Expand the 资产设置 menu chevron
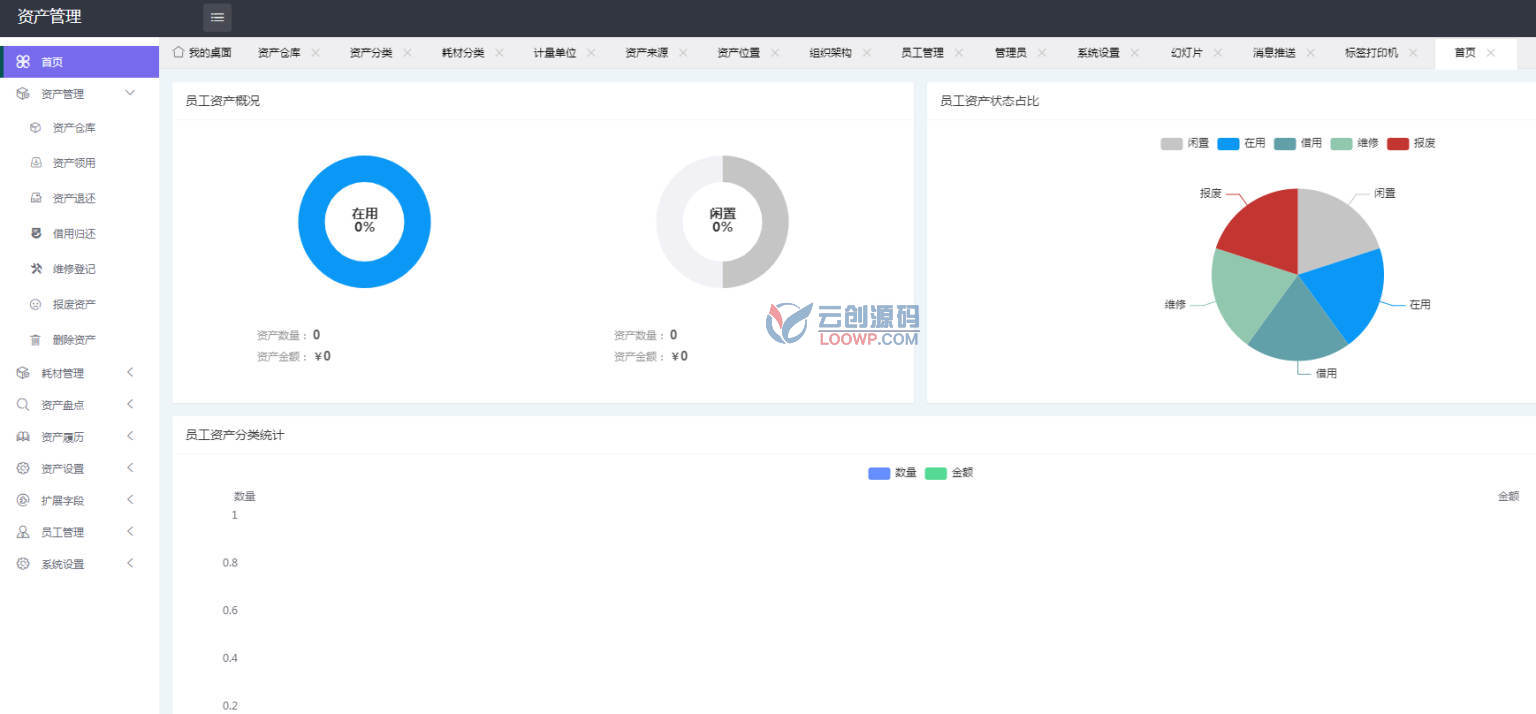This screenshot has width=1536, height=714. 130,468
